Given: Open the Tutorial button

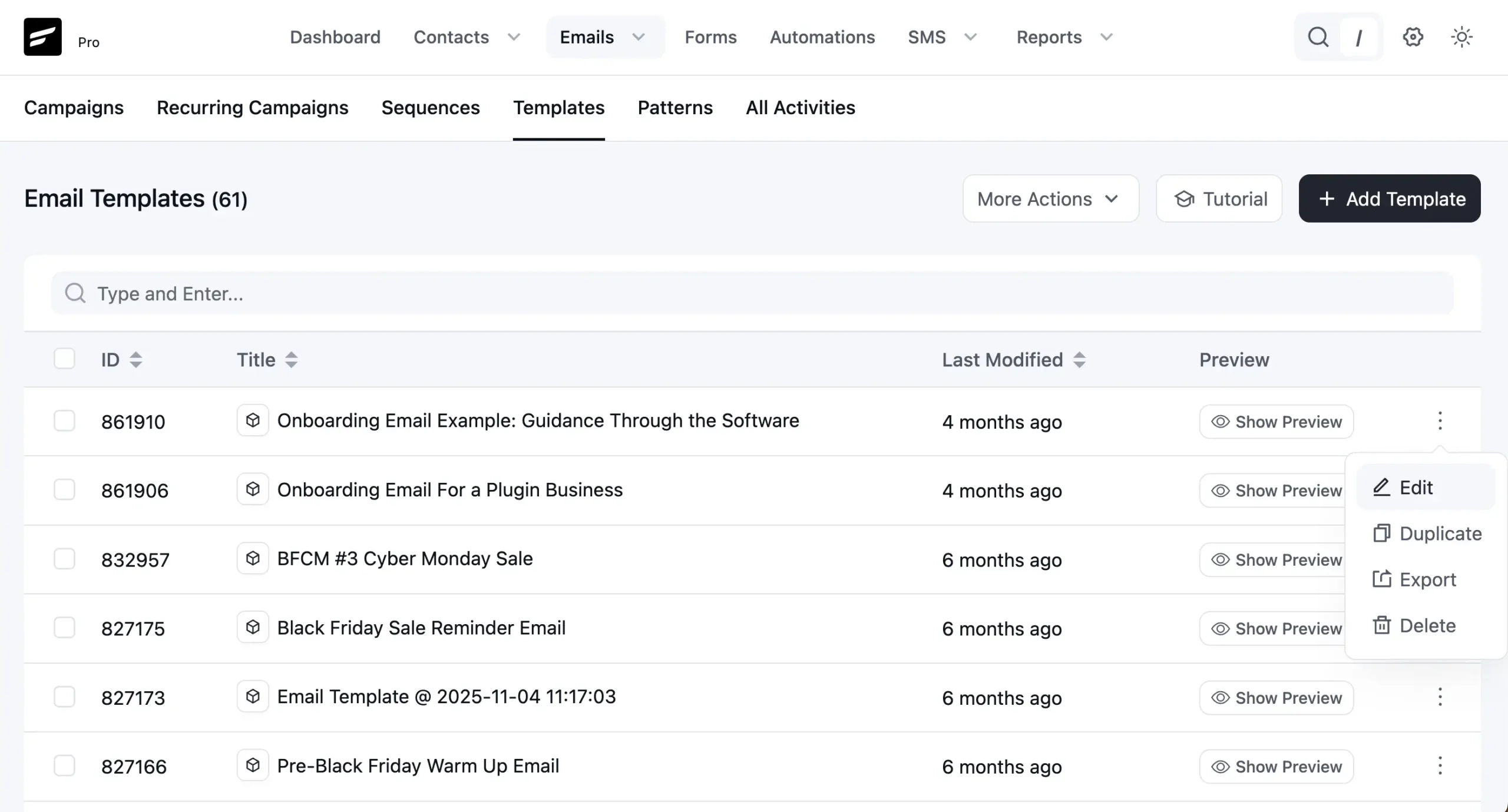Looking at the screenshot, I should point(1219,198).
